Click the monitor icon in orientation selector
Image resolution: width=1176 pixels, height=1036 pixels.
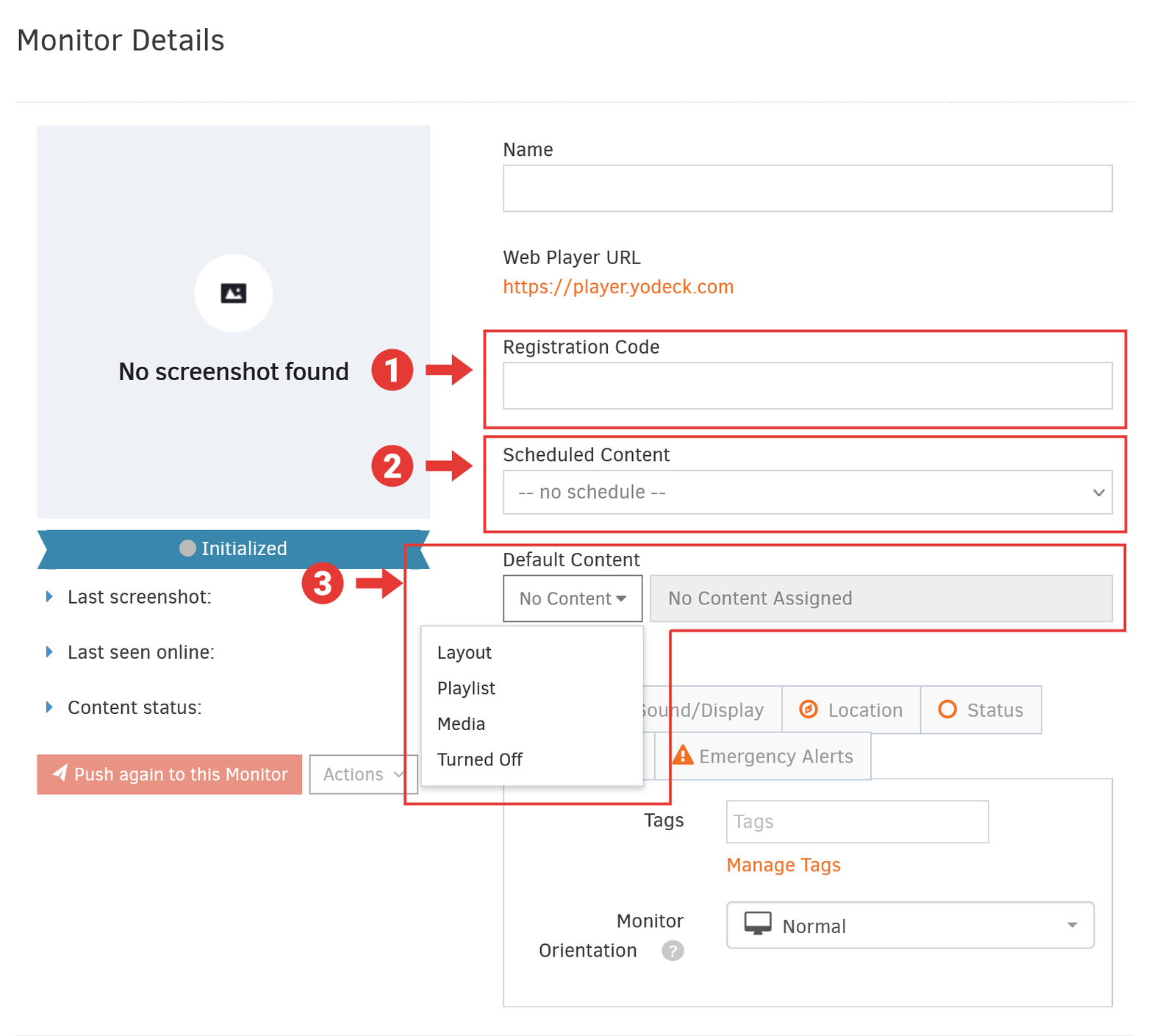coord(757,924)
